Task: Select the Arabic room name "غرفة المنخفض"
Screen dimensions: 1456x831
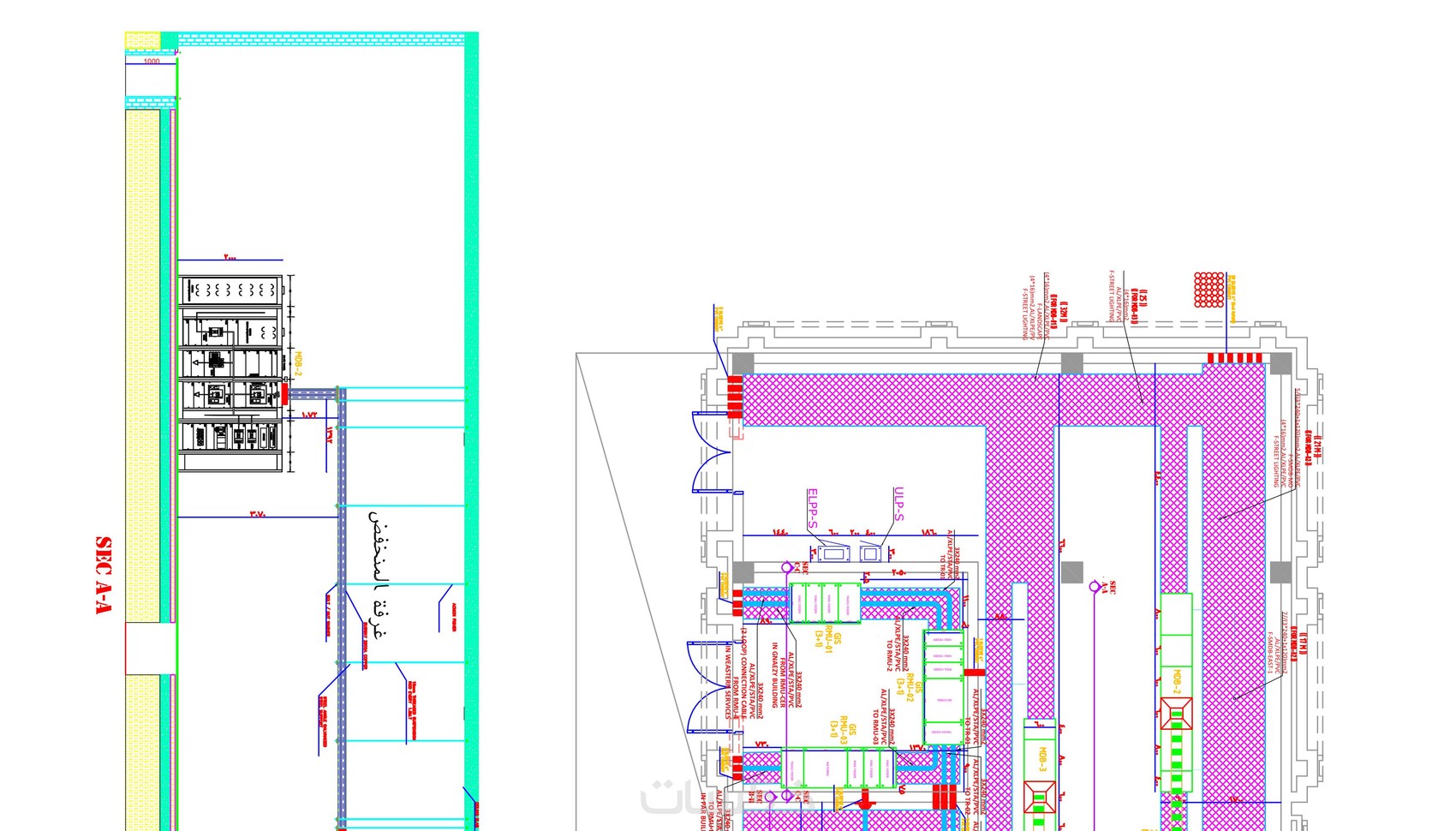Action: point(379,575)
